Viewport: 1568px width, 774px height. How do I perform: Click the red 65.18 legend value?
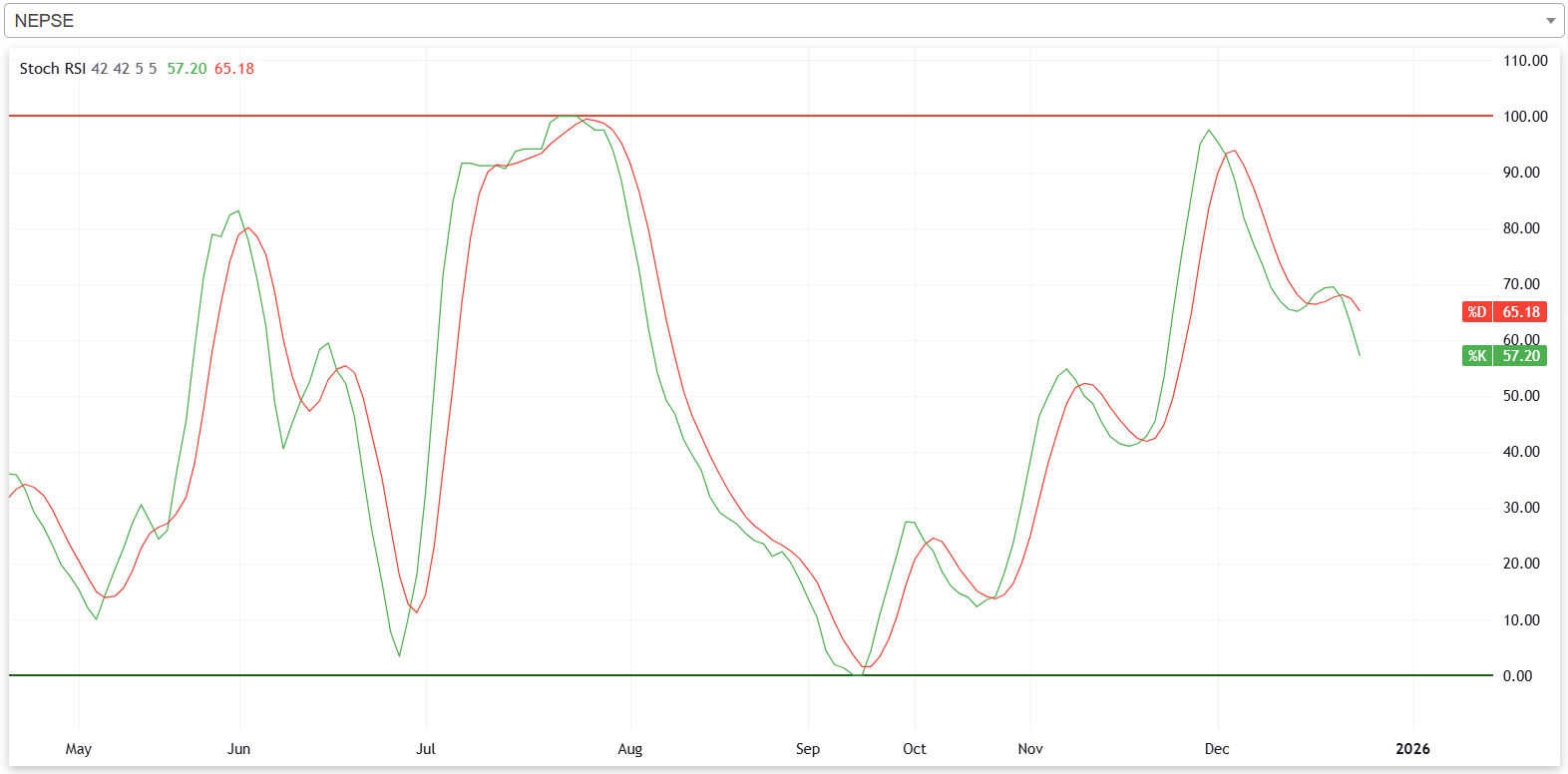pyautogui.click(x=234, y=69)
